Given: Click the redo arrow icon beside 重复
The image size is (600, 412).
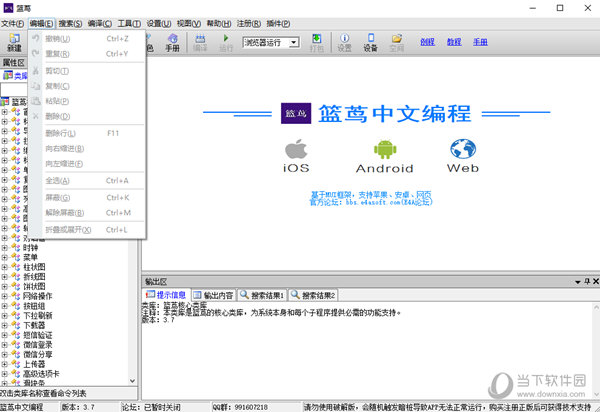Looking at the screenshot, I should coord(36,54).
